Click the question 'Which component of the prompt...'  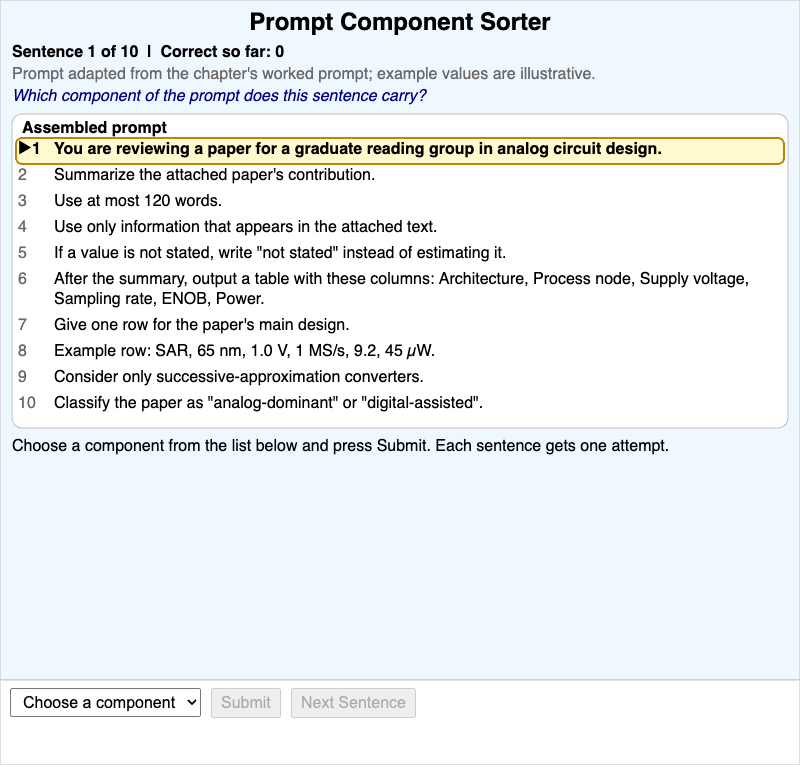(219, 95)
